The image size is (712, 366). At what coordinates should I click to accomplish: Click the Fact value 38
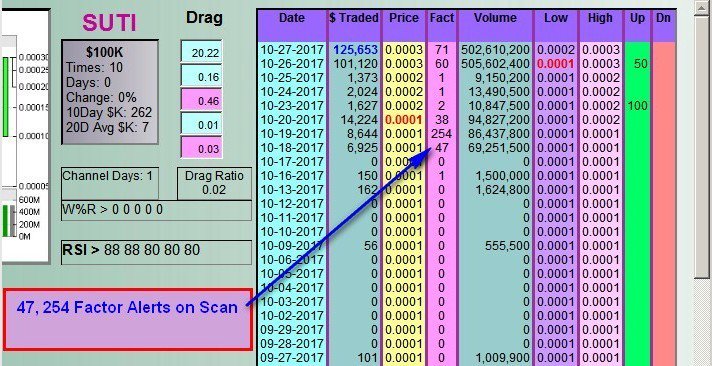(x=442, y=120)
